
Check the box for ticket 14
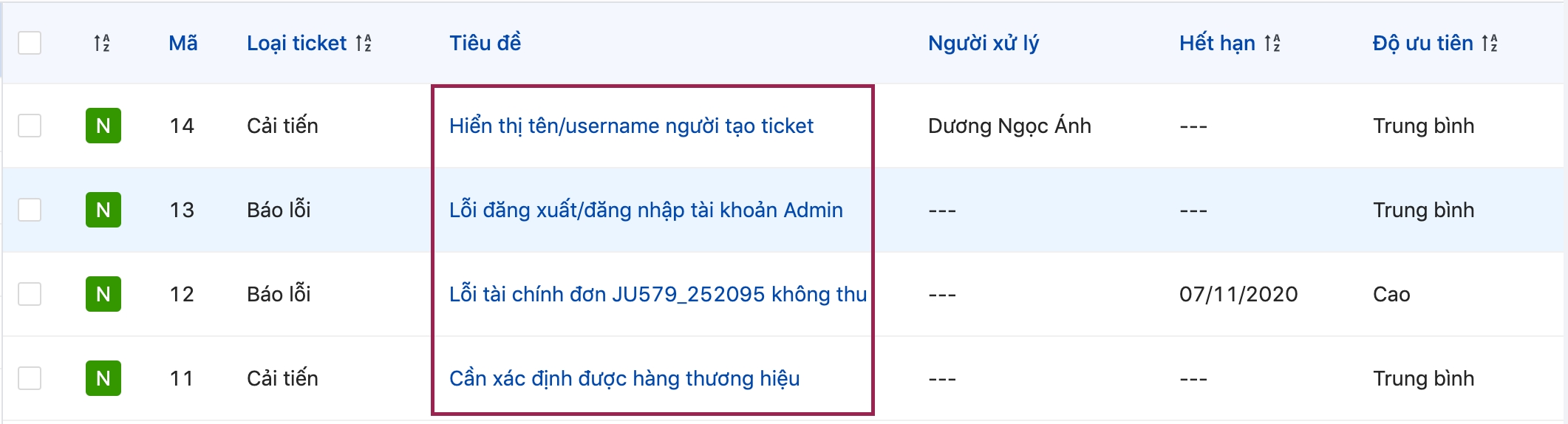(x=30, y=126)
